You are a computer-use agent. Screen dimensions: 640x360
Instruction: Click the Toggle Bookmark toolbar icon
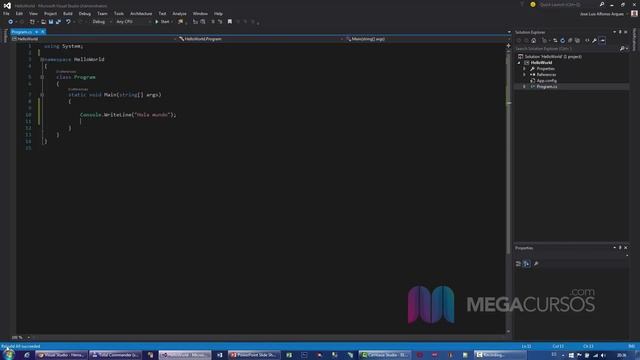230,22
